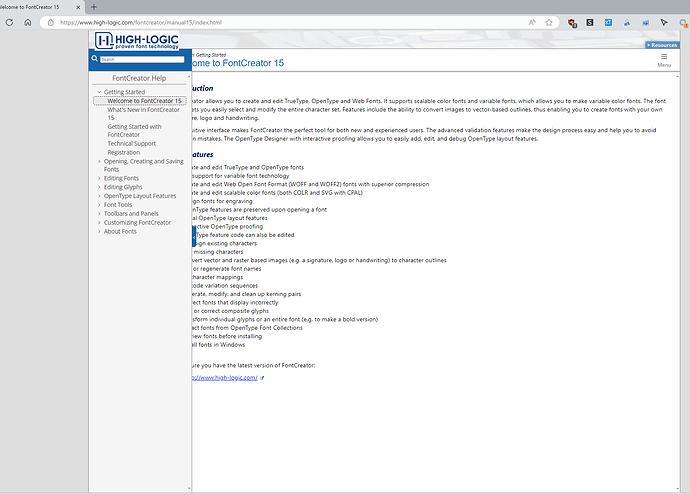Open the Registration topic
The width and height of the screenshot is (690, 494).
pyautogui.click(x=124, y=152)
